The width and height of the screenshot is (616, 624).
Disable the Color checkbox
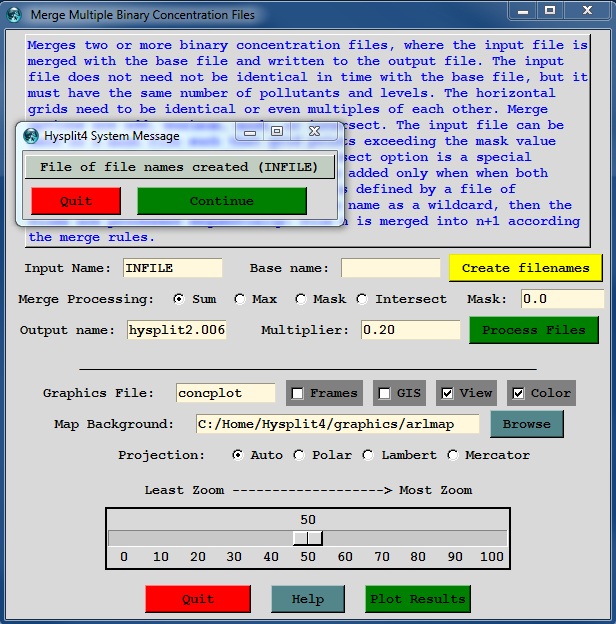(x=518, y=393)
